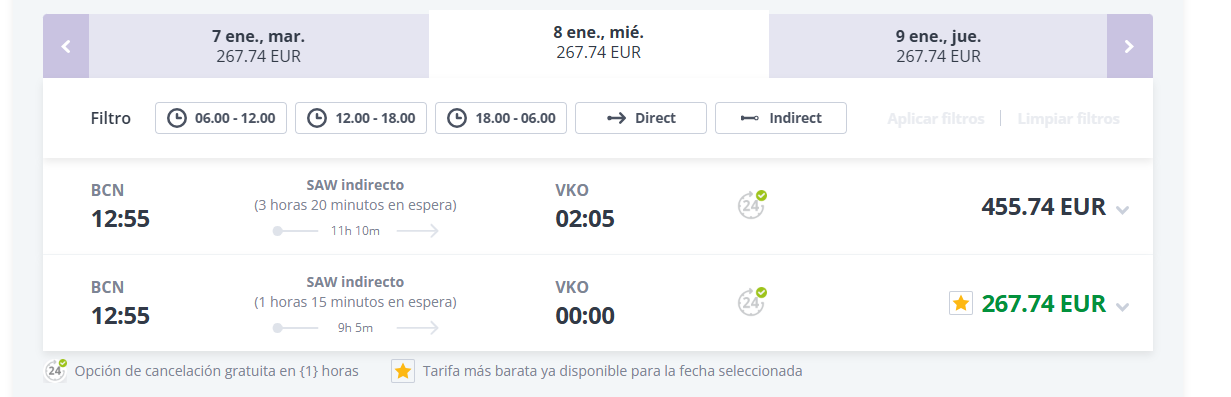1231x397 pixels.
Task: Go to previous dates with left arrow
Action: 66,46
